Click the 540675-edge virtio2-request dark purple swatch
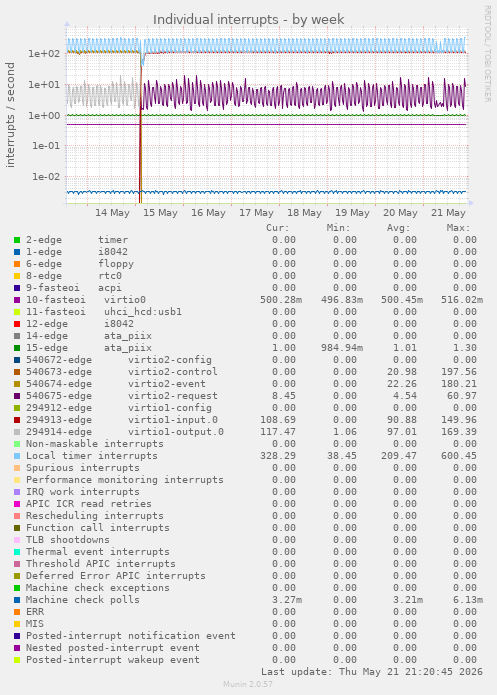 [x=17, y=396]
